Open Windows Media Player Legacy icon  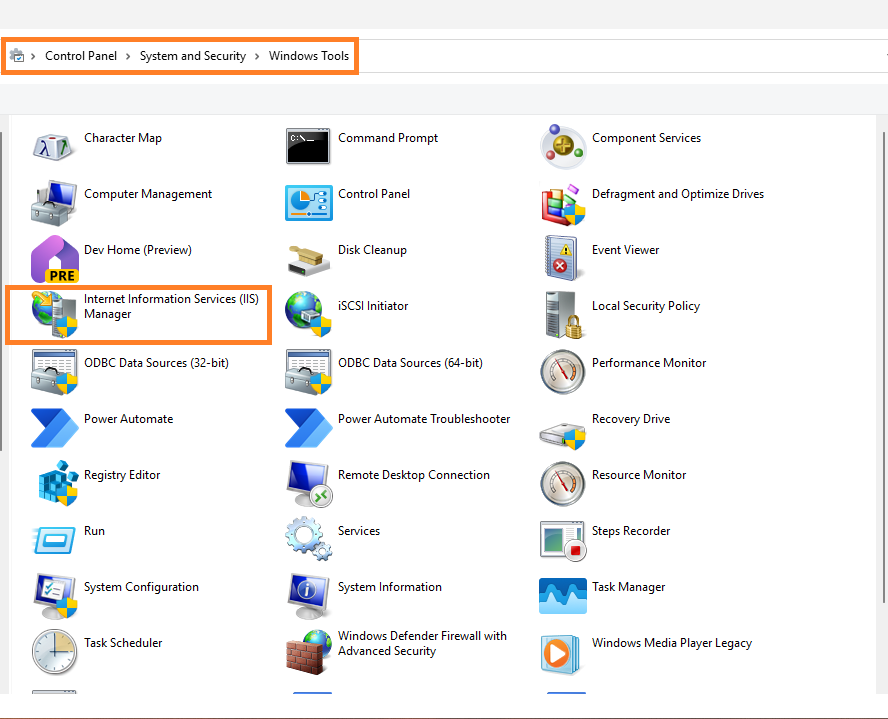point(560,654)
